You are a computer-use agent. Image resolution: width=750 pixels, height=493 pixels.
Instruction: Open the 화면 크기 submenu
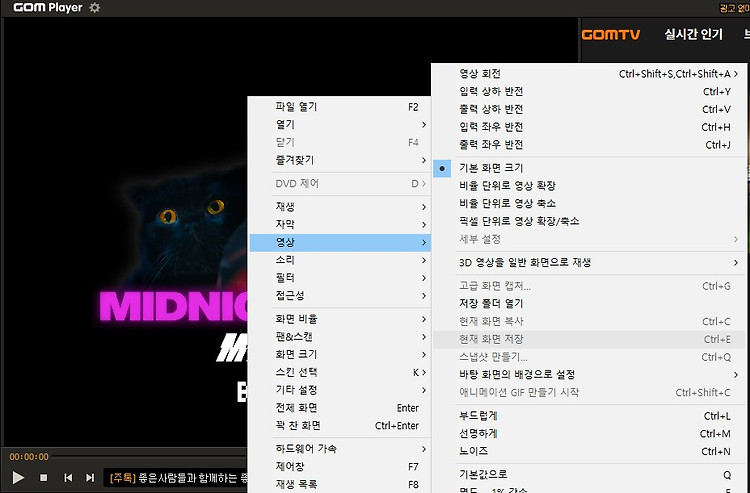pyautogui.click(x=340, y=354)
